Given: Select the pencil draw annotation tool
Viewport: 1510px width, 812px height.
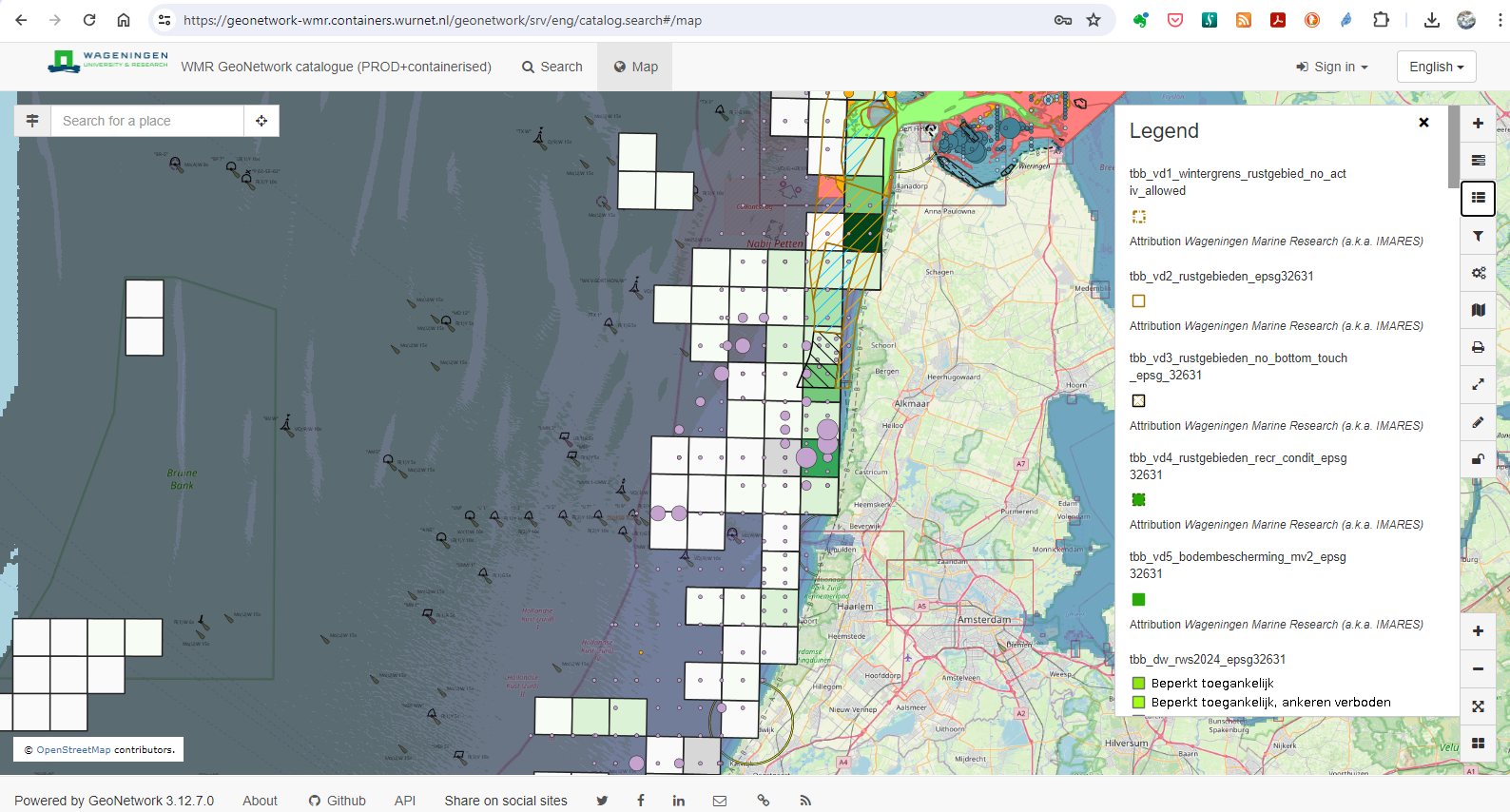Looking at the screenshot, I should 1478,422.
